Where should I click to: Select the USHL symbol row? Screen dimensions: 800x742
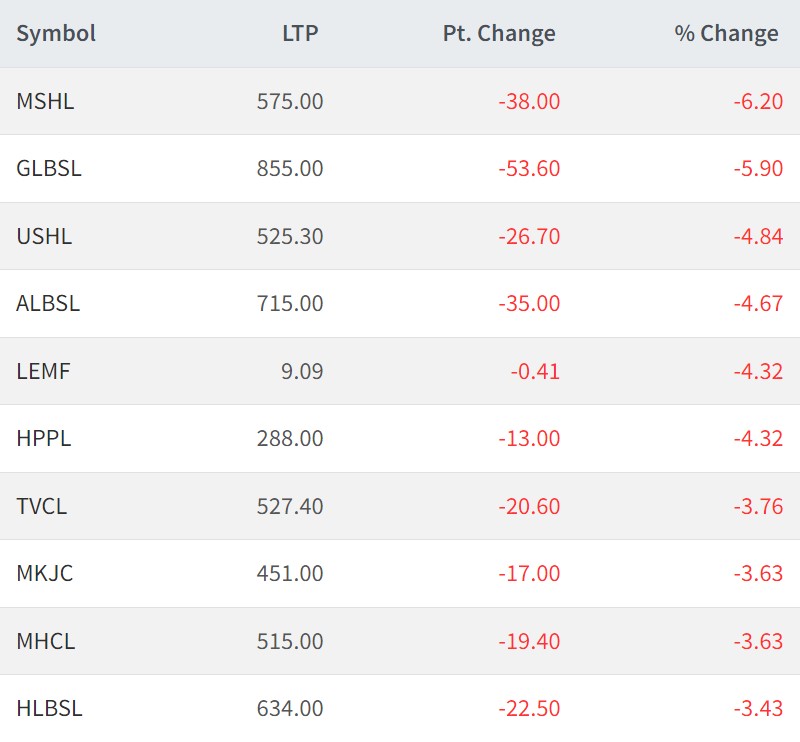click(x=44, y=236)
